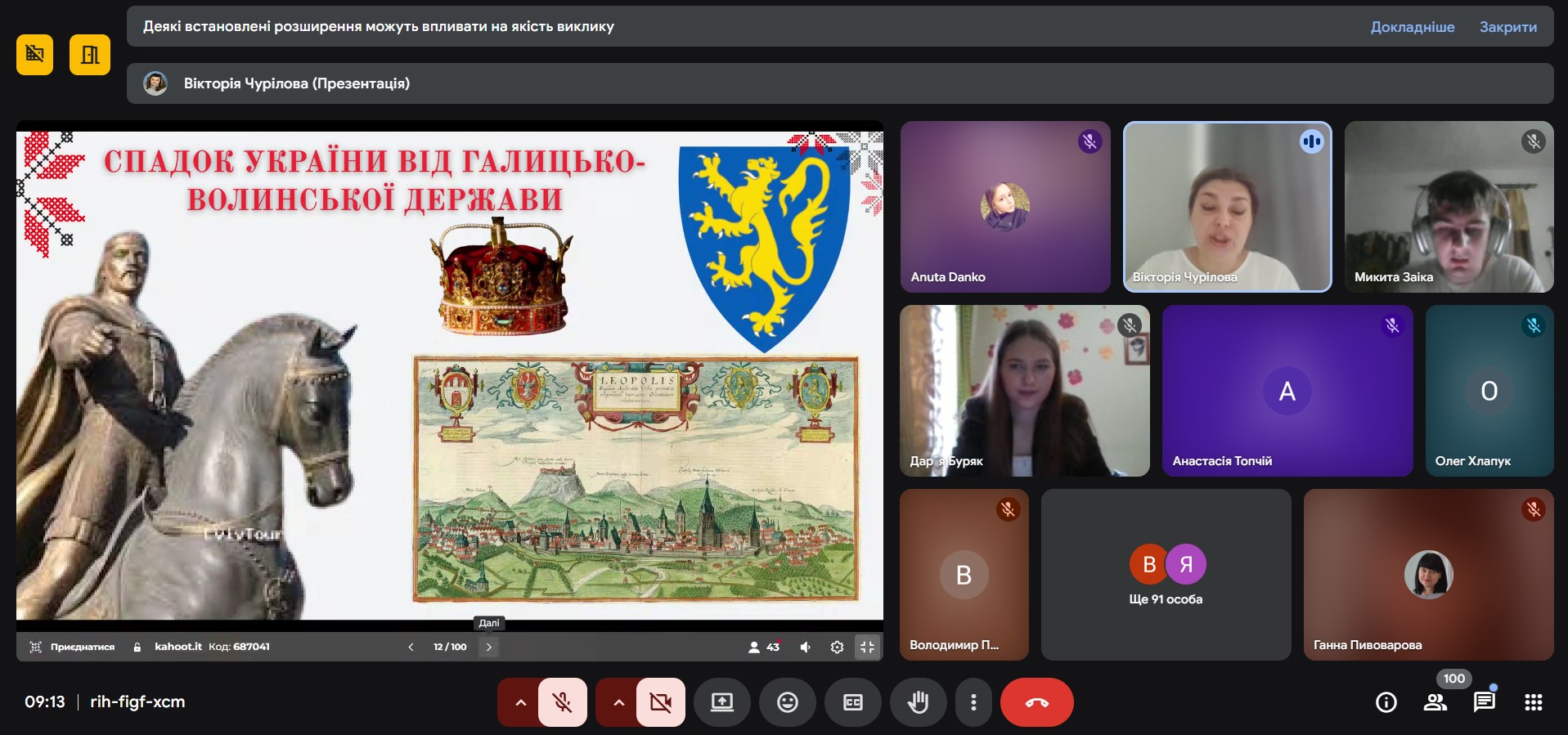Viewport: 1568px width, 735px height.
Task: Toggle closed captions button
Action: pyautogui.click(x=853, y=702)
